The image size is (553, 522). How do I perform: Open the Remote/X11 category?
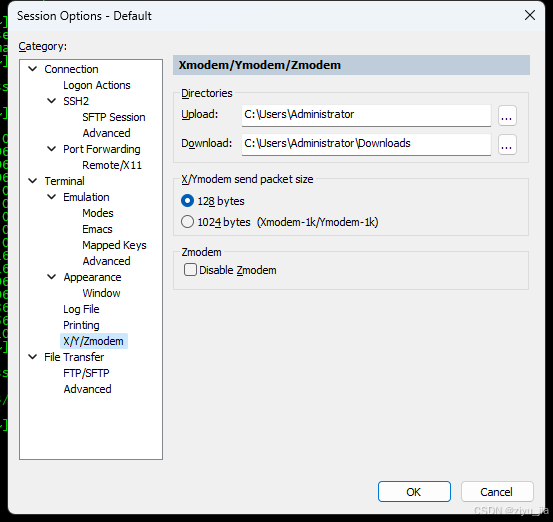112,165
